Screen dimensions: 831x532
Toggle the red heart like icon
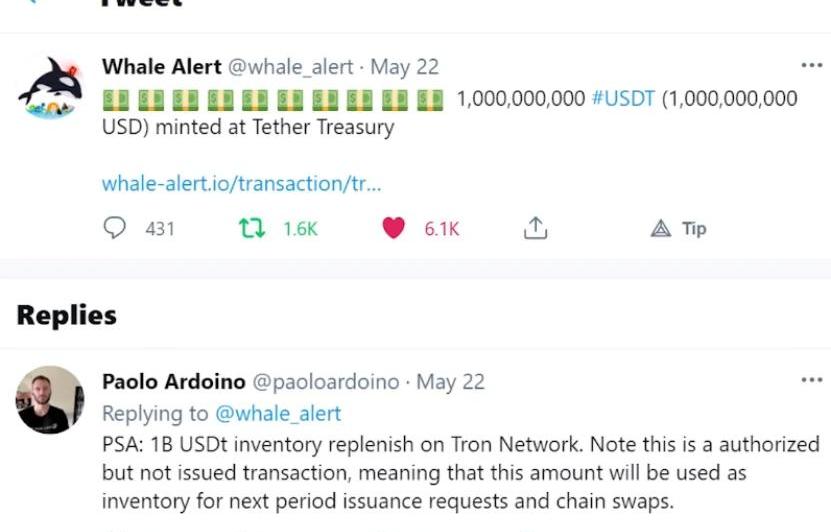[394, 228]
